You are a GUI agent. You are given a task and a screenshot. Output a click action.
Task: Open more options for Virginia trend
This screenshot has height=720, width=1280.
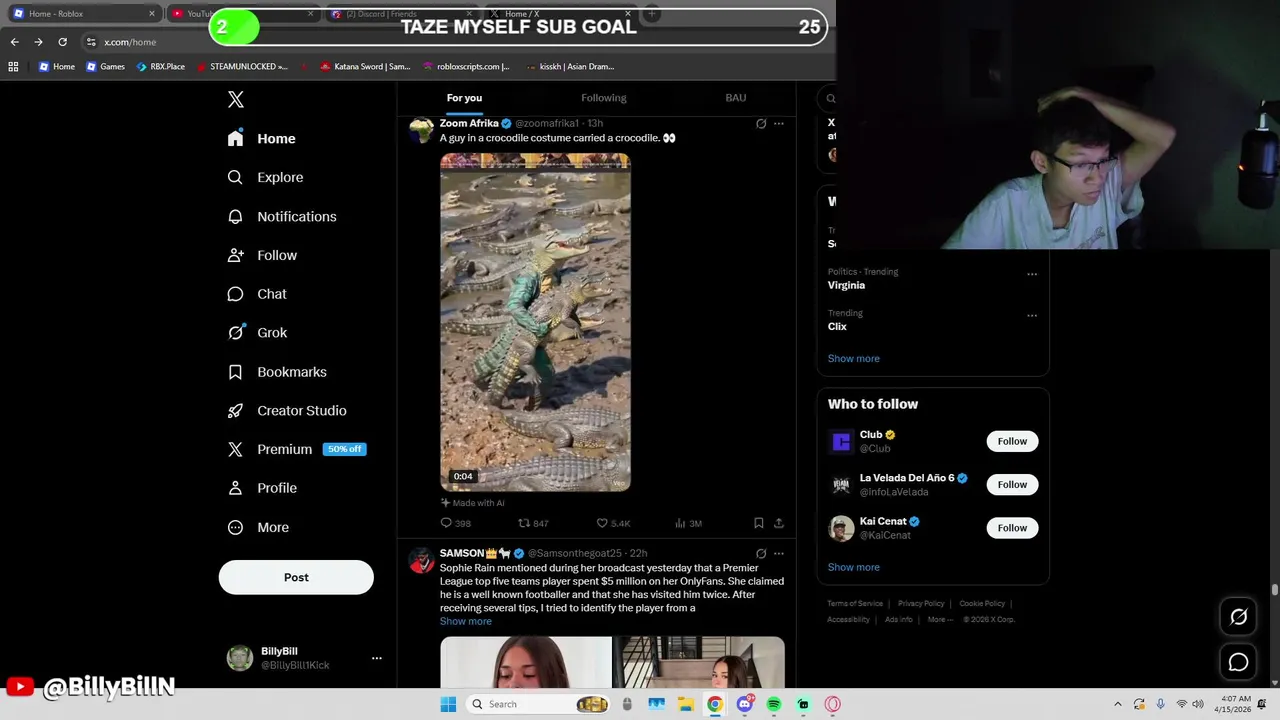1032,274
